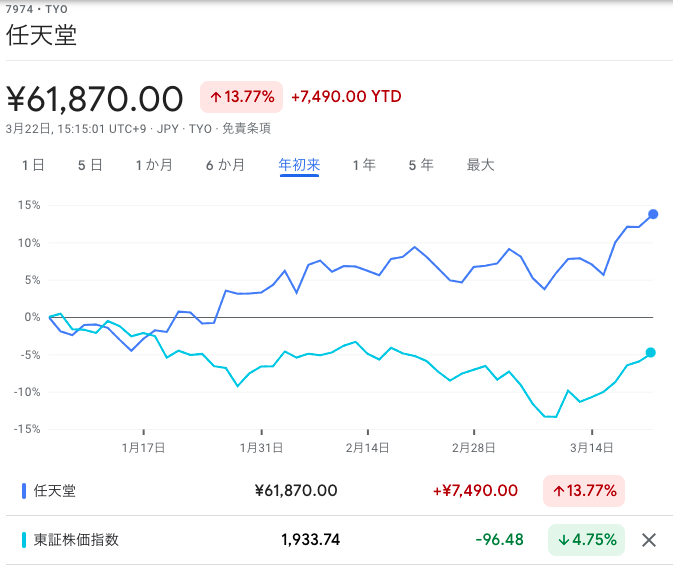The image size is (673, 566).
Task: Click the 1,933.74 index value
Action: pyautogui.click(x=310, y=540)
